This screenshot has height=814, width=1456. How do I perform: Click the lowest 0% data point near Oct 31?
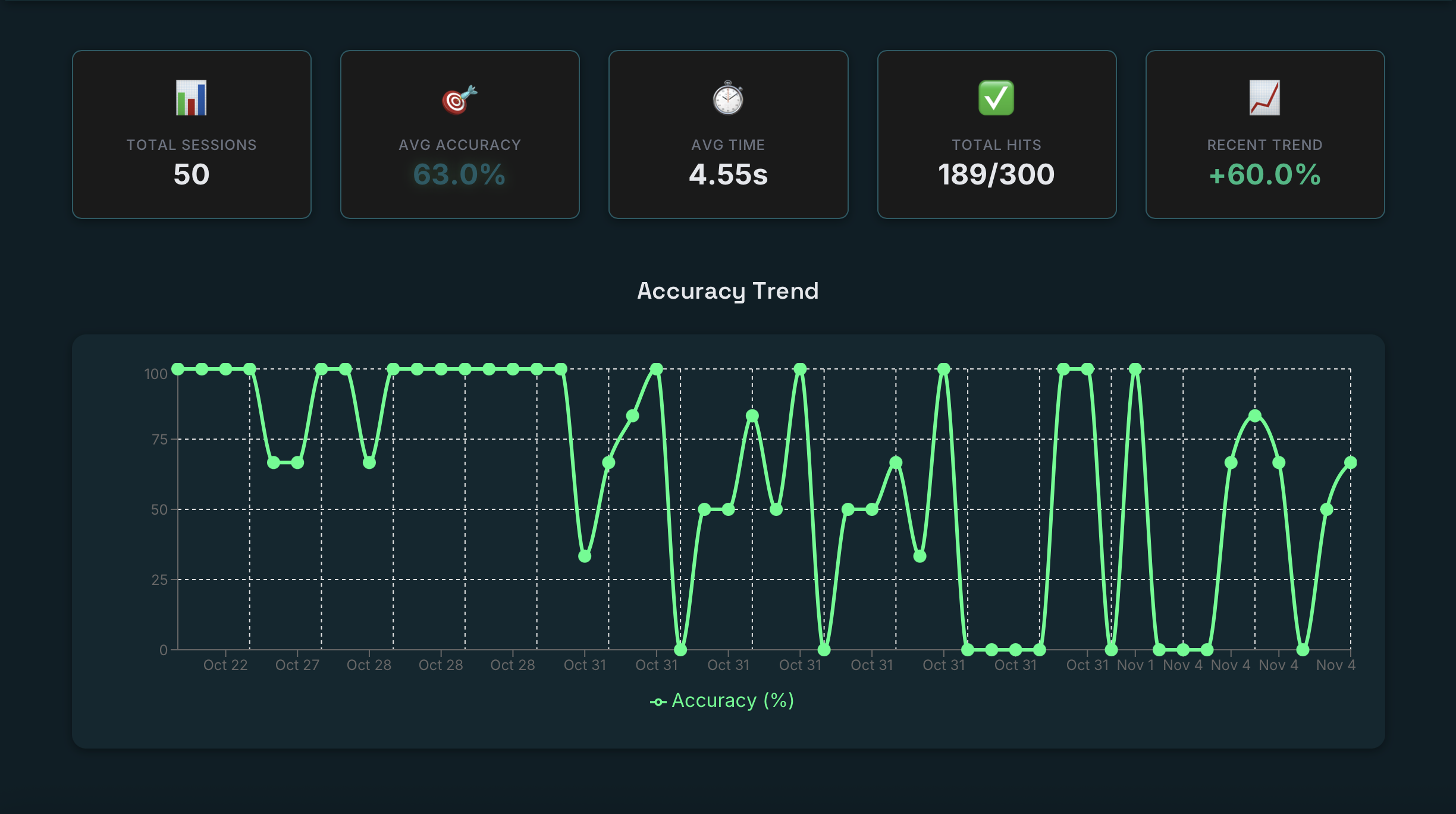point(681,650)
